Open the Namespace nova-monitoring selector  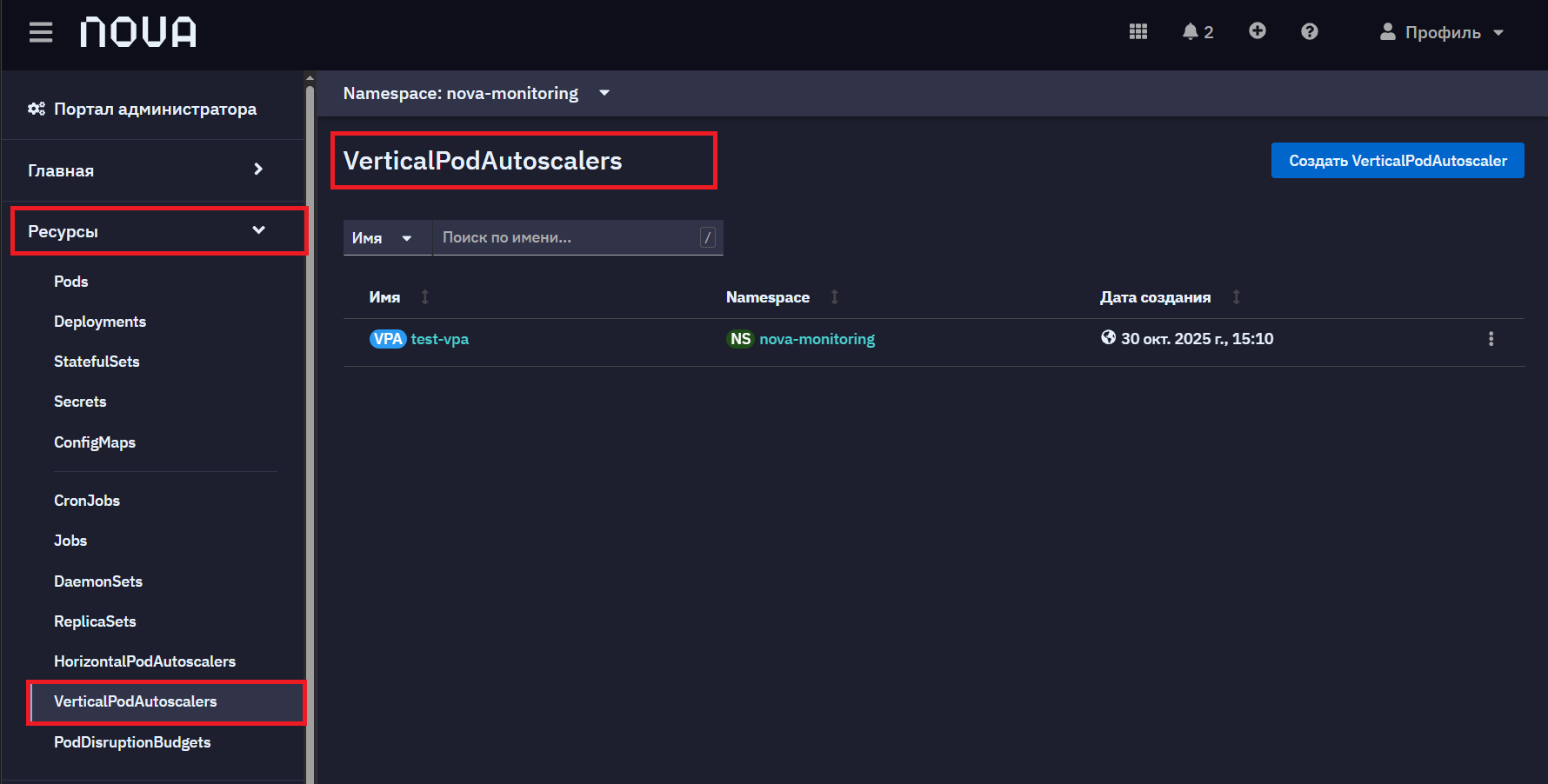tap(476, 93)
